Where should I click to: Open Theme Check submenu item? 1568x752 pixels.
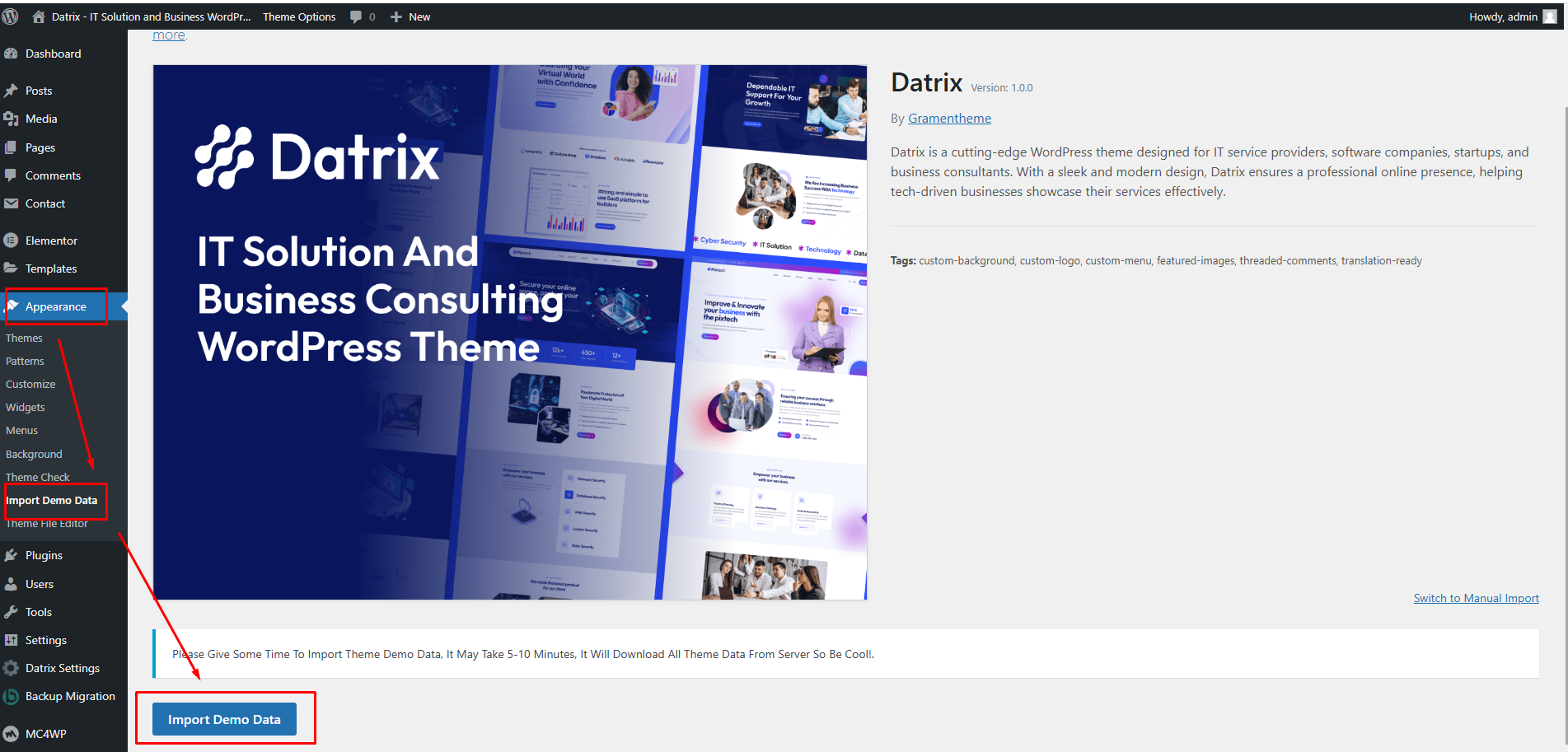tap(38, 477)
